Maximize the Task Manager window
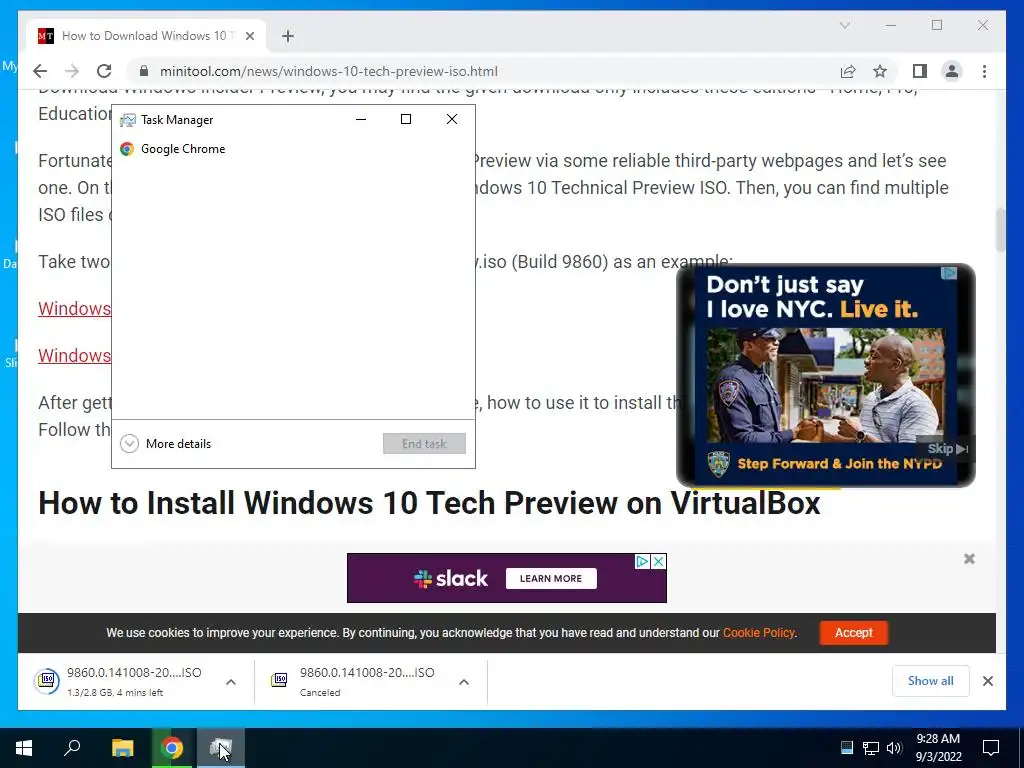This screenshot has height=768, width=1024. click(406, 119)
